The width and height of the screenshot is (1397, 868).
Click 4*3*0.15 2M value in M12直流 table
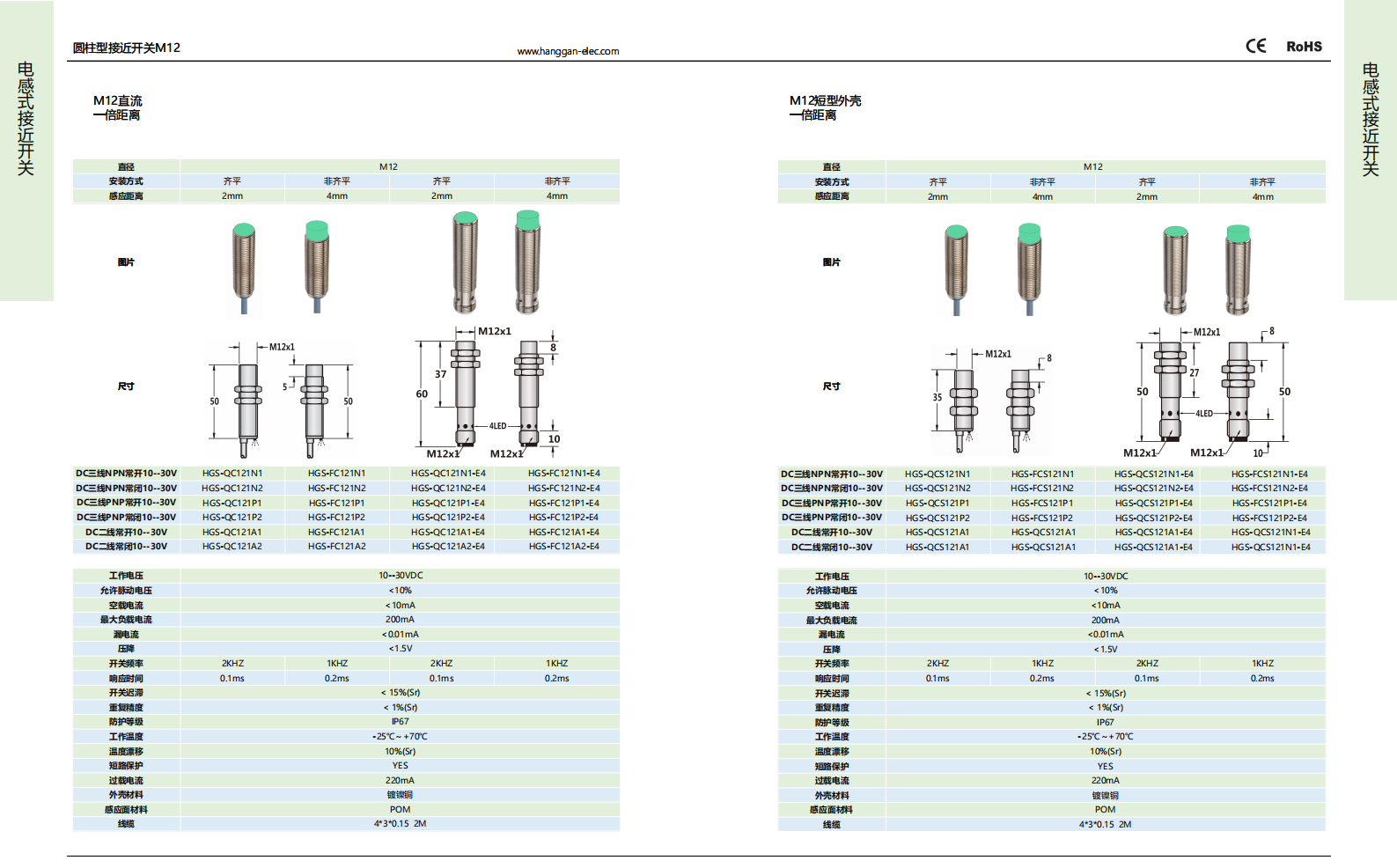point(401,824)
